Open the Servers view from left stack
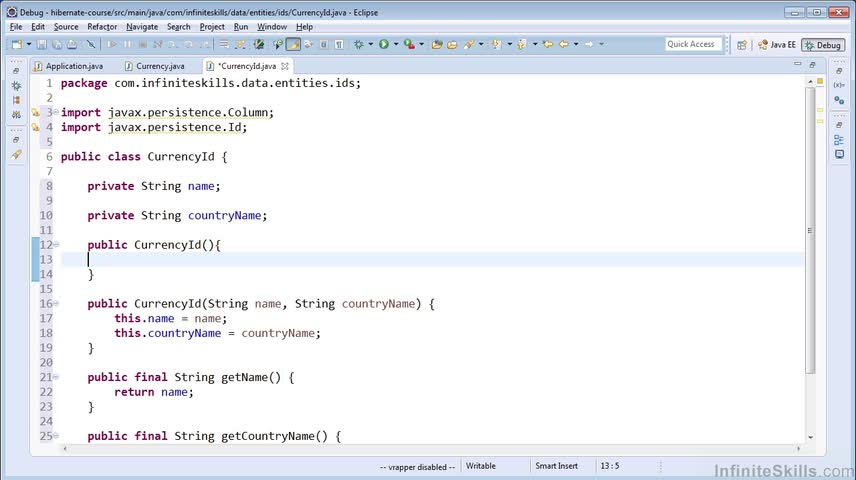 tap(16, 115)
